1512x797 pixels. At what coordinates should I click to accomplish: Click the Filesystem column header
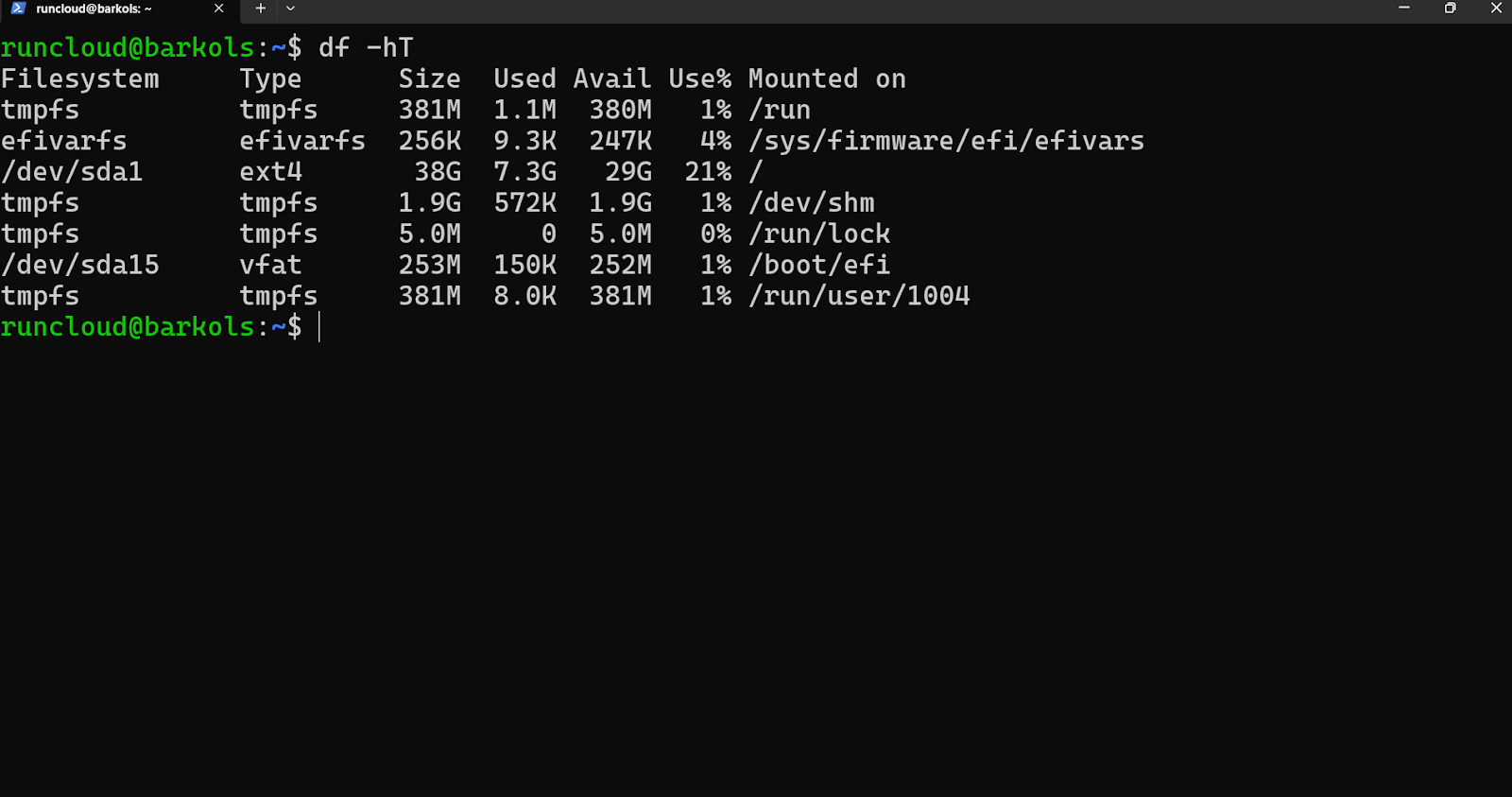pos(80,79)
